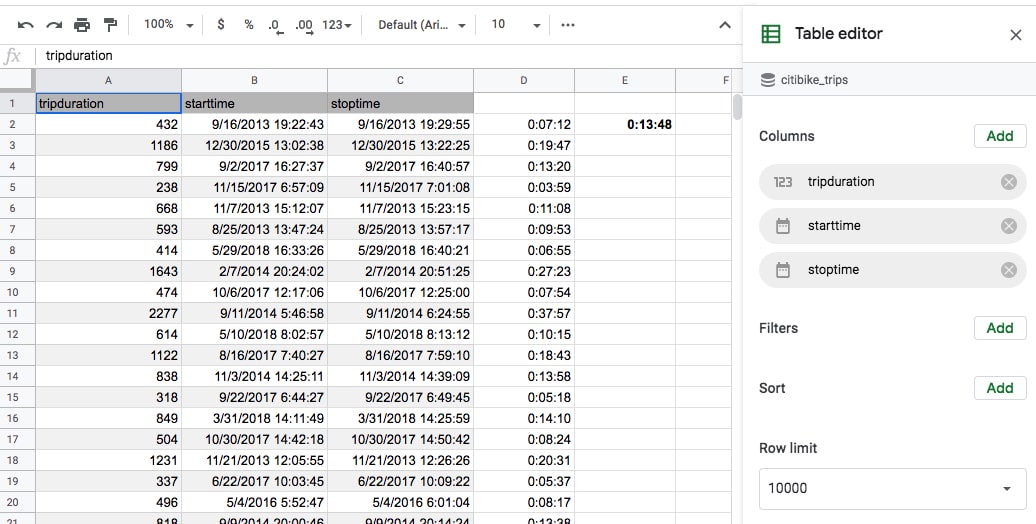
Task: Add a new filter in Table editor
Action: 1000,328
